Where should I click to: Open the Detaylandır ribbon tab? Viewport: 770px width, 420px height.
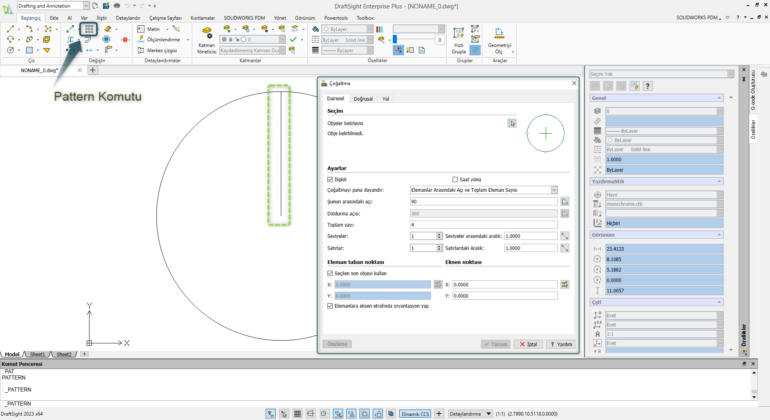coord(128,18)
